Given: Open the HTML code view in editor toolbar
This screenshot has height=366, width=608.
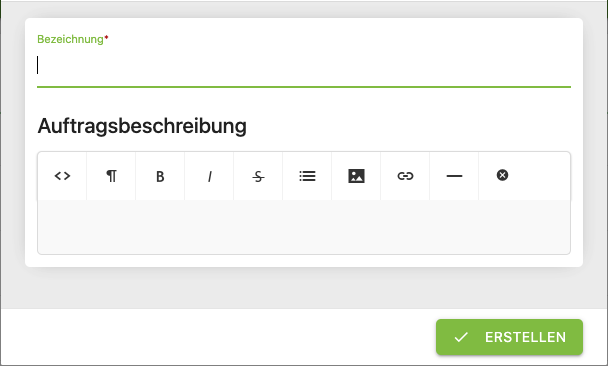Looking at the screenshot, I should [x=62, y=176].
